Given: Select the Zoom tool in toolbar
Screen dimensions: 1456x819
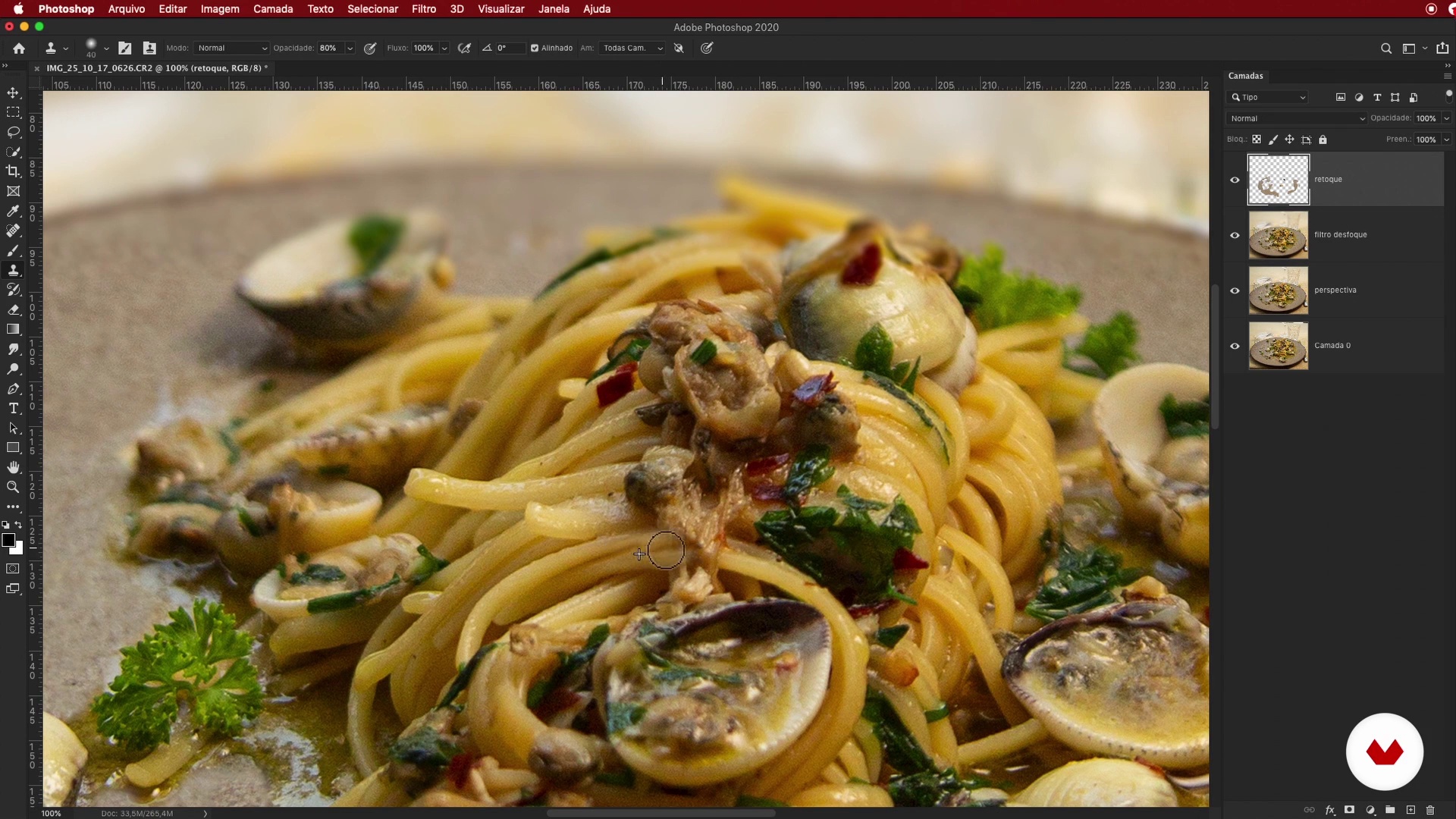Looking at the screenshot, I should point(13,487).
